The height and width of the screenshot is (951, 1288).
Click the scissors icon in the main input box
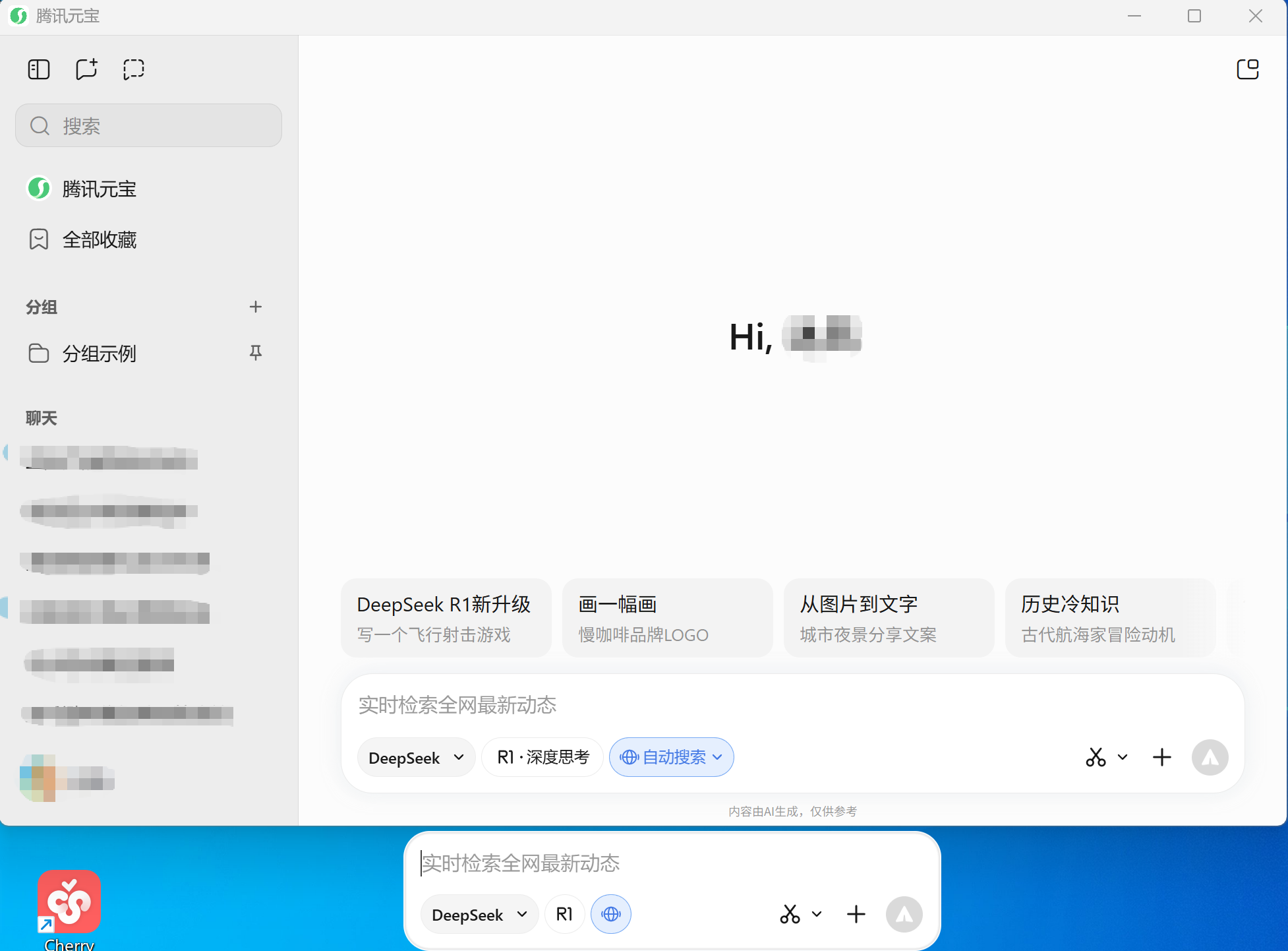(1096, 757)
